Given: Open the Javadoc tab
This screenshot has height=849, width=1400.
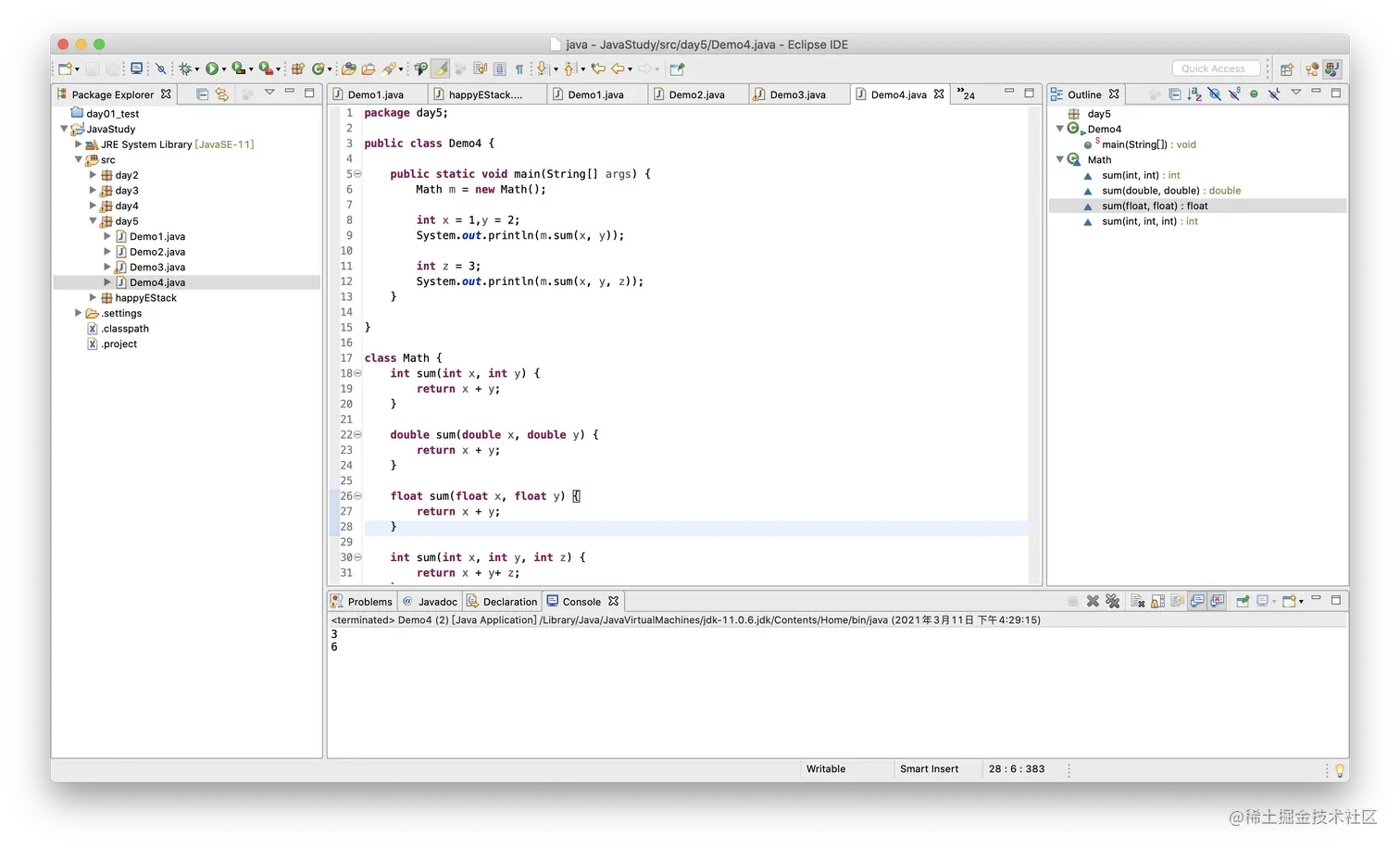Looking at the screenshot, I should (x=431, y=601).
